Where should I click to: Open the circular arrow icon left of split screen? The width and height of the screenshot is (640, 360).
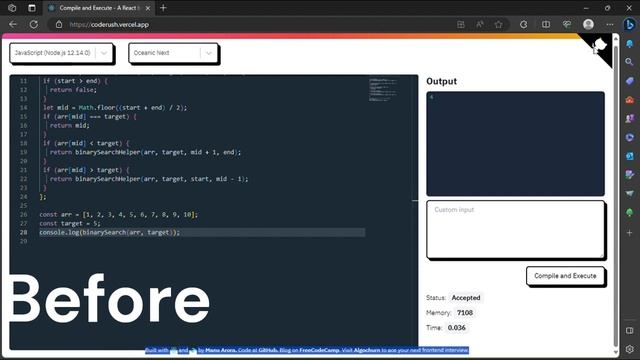tap(524, 24)
